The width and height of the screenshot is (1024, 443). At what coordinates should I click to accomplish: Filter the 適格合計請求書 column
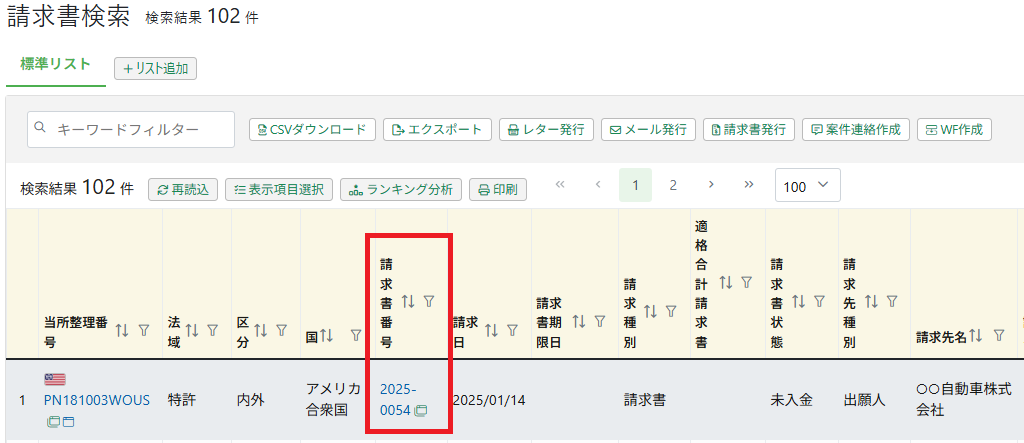746,282
